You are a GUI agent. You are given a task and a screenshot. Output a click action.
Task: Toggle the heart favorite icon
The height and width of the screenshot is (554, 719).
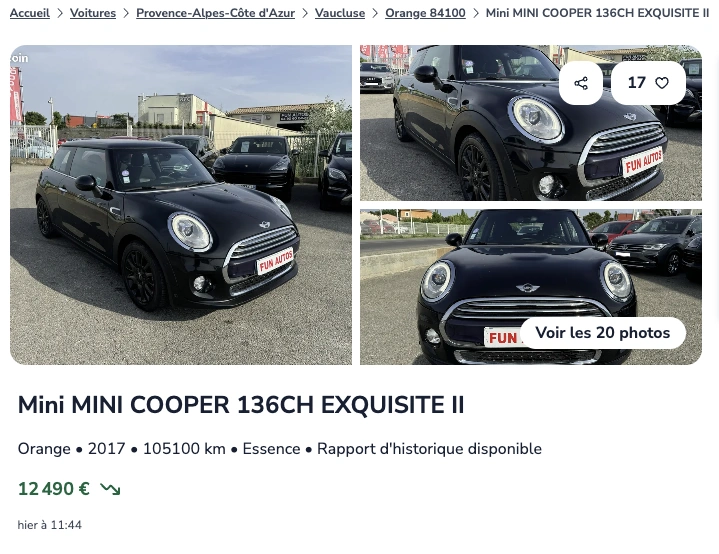661,83
